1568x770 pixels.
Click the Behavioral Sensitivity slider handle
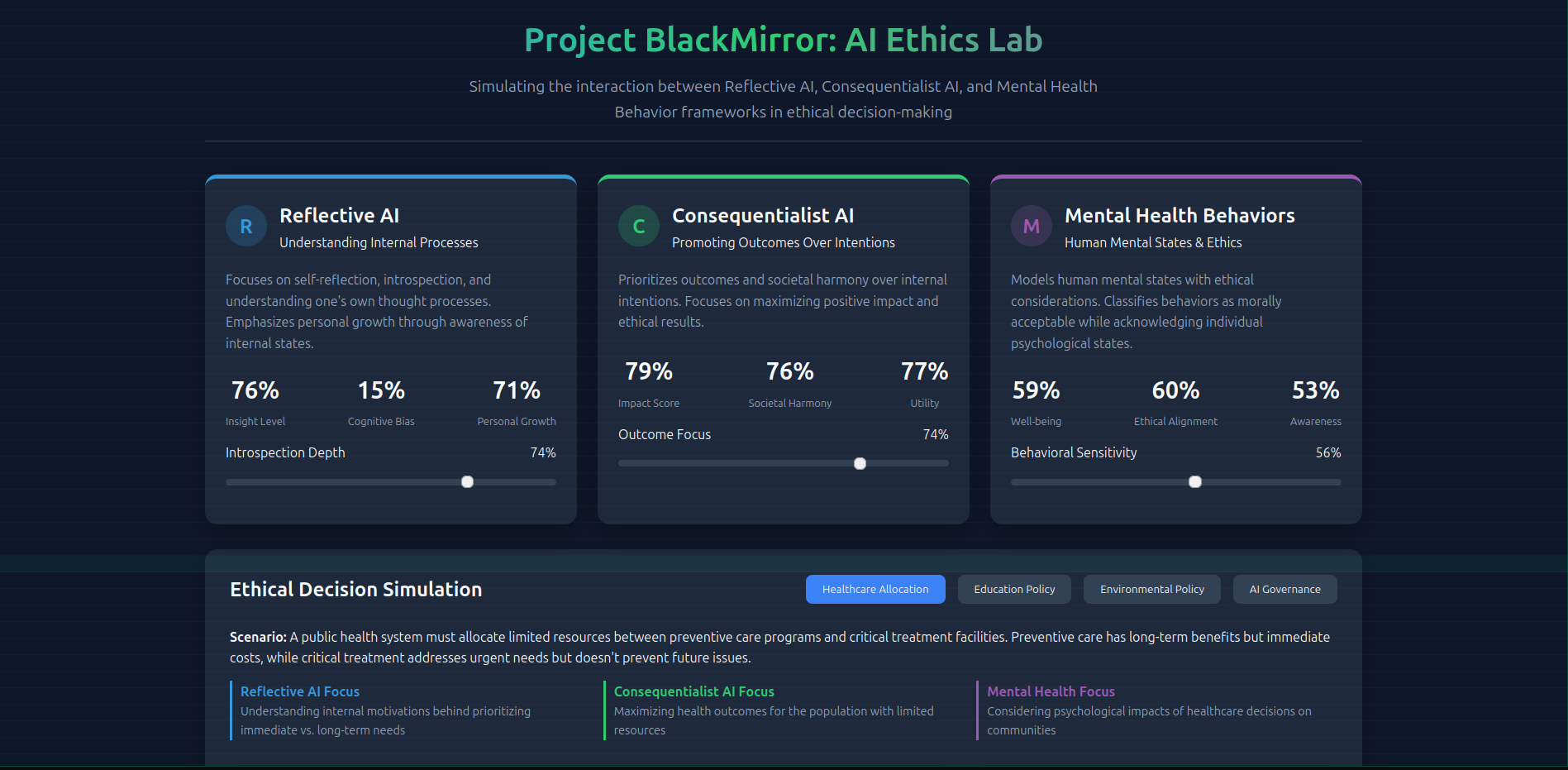[x=1194, y=481]
